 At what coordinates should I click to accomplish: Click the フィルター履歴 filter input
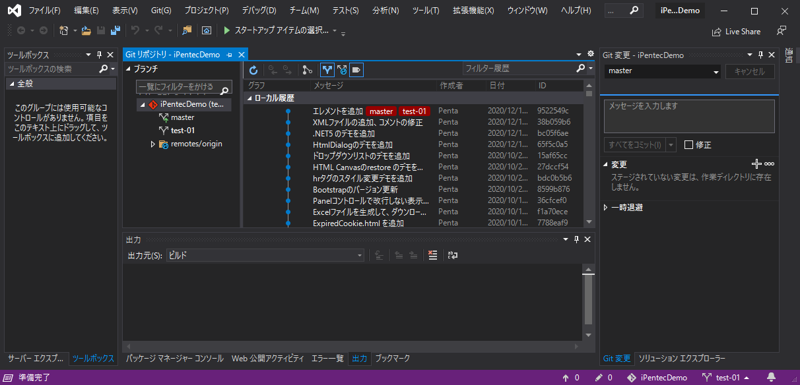click(x=519, y=68)
